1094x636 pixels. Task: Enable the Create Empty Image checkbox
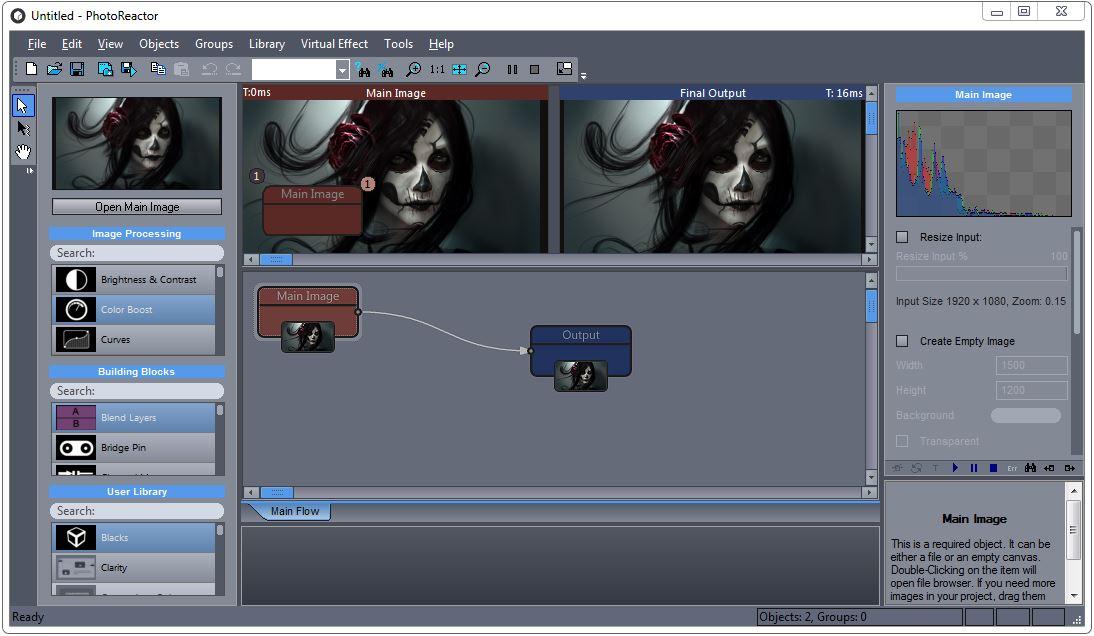[902, 341]
